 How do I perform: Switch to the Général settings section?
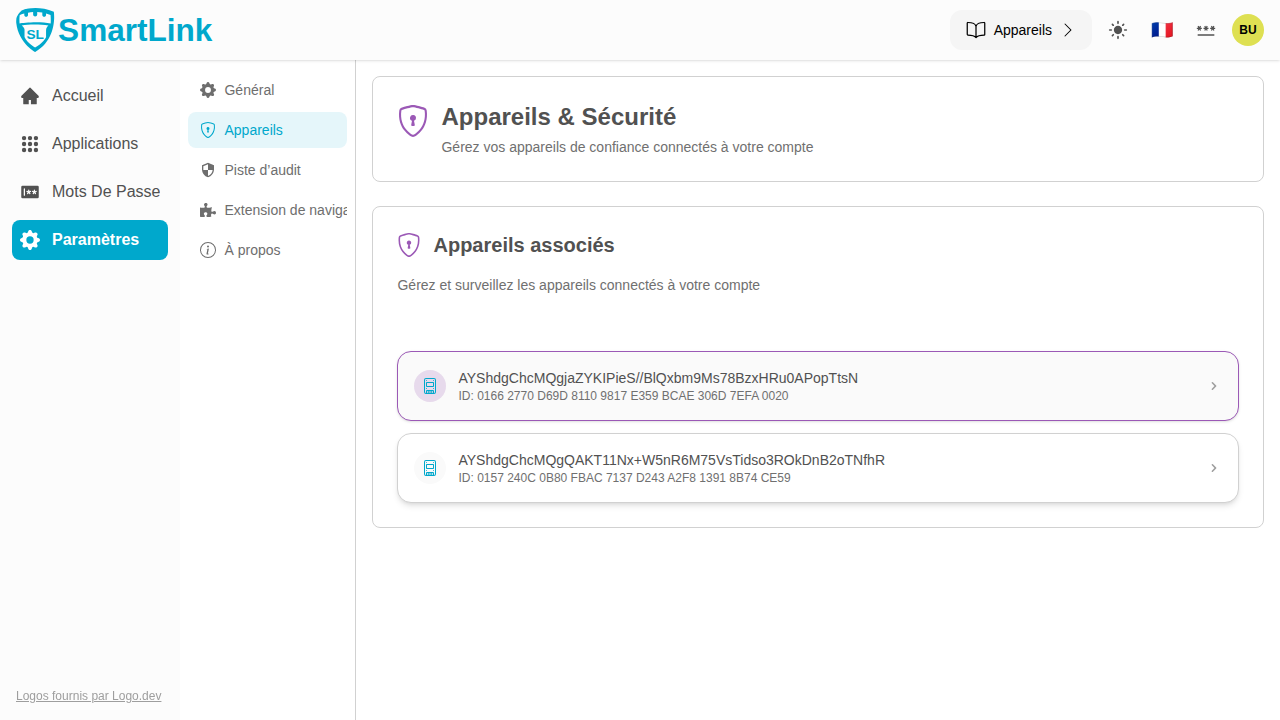point(249,90)
